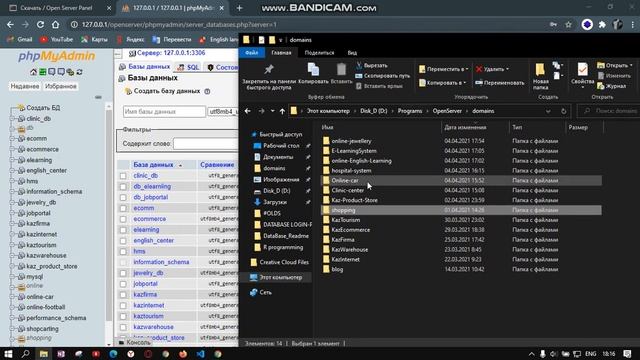Screen dimensions: 640x360
Task: Open File Explorer from taskbar
Action: (x=44, y=353)
